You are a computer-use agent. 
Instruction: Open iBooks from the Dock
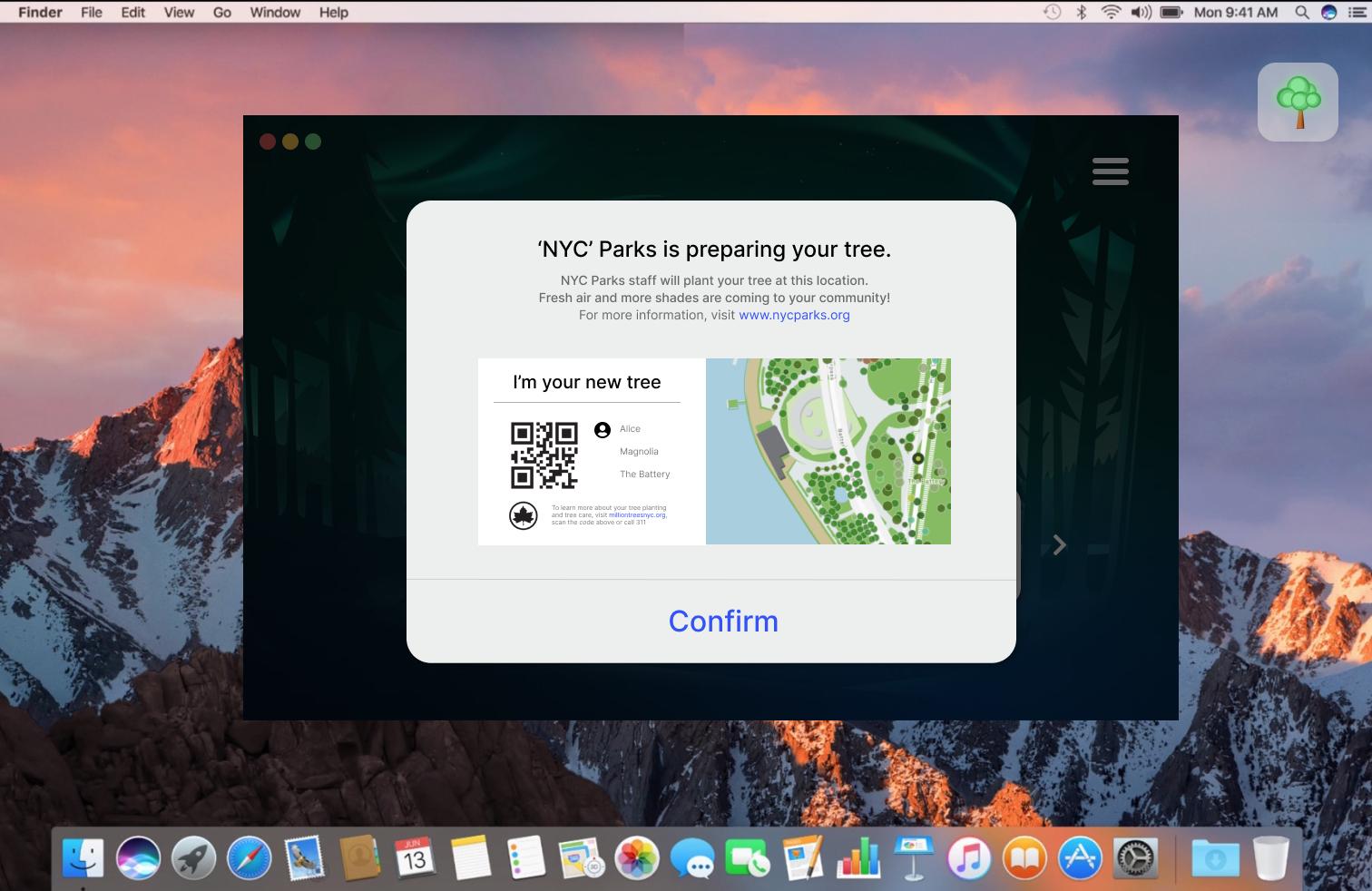pos(1024,857)
